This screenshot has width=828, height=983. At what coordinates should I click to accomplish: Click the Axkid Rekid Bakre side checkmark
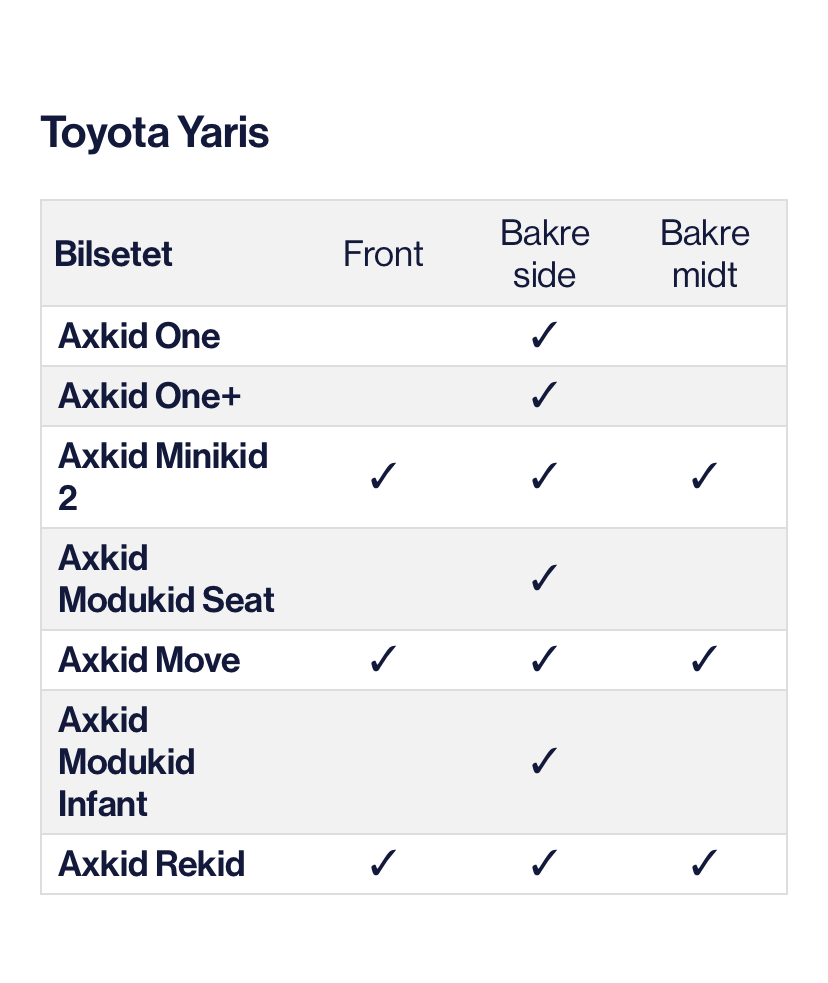(x=543, y=863)
